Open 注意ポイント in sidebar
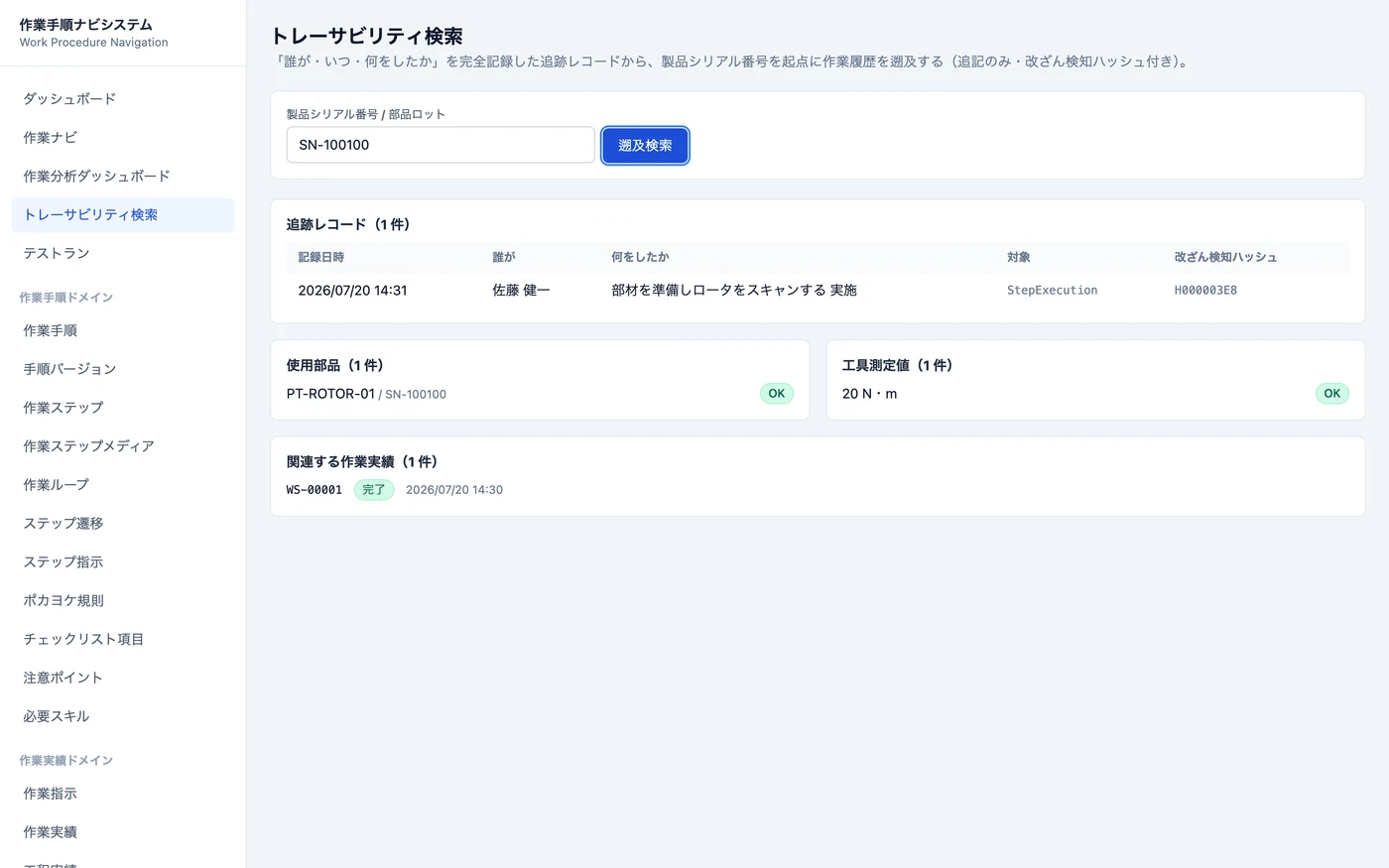The image size is (1389, 868). [123, 680]
